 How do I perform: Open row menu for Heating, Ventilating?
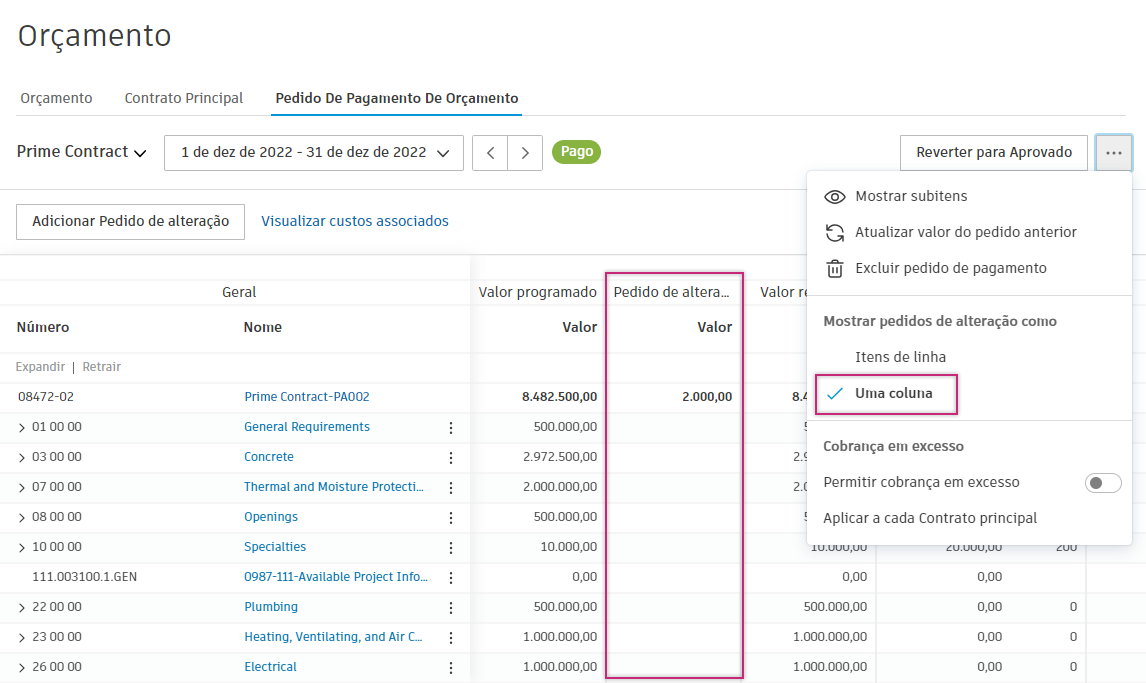(x=451, y=637)
